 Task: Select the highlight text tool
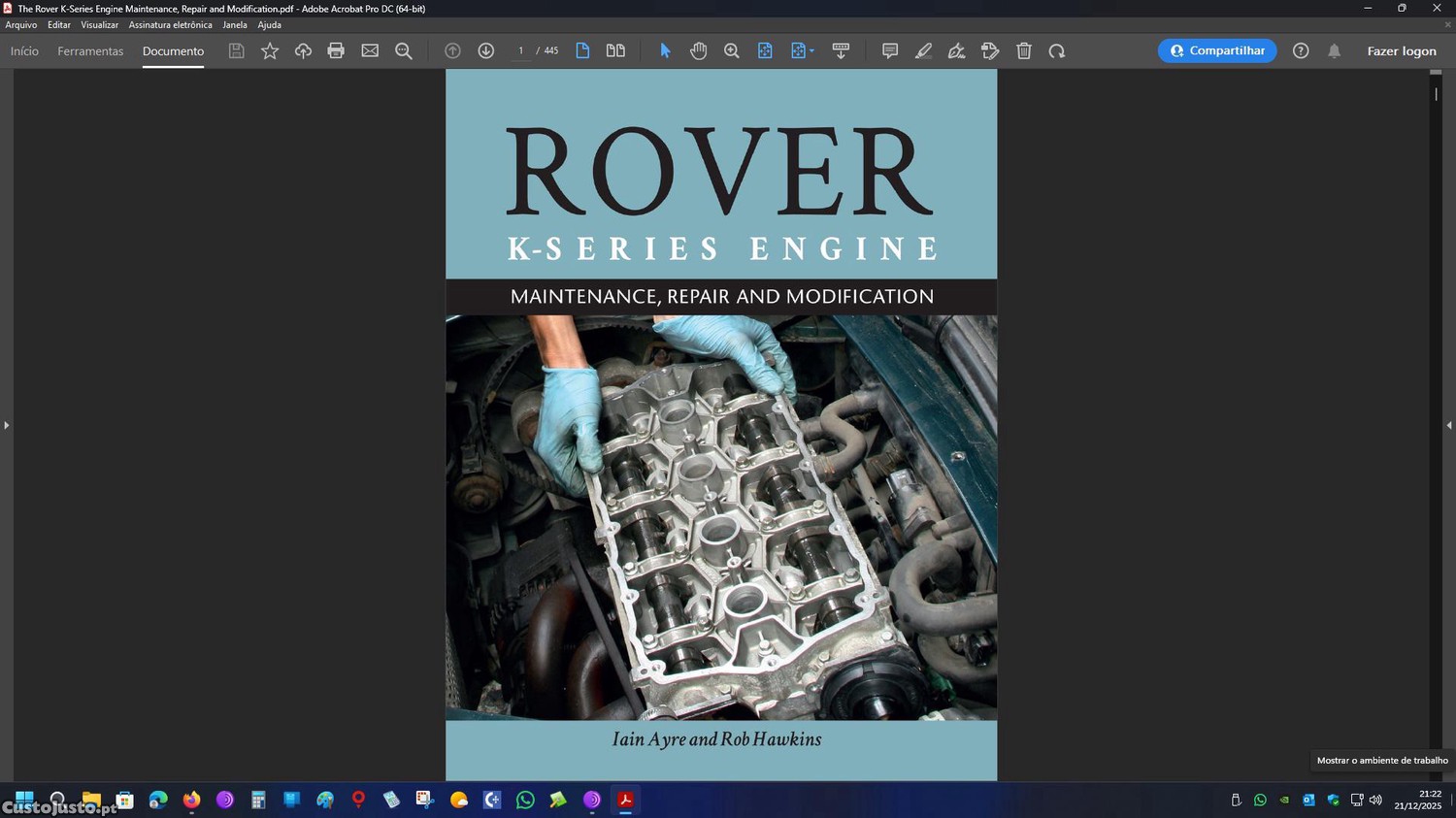coord(923,50)
